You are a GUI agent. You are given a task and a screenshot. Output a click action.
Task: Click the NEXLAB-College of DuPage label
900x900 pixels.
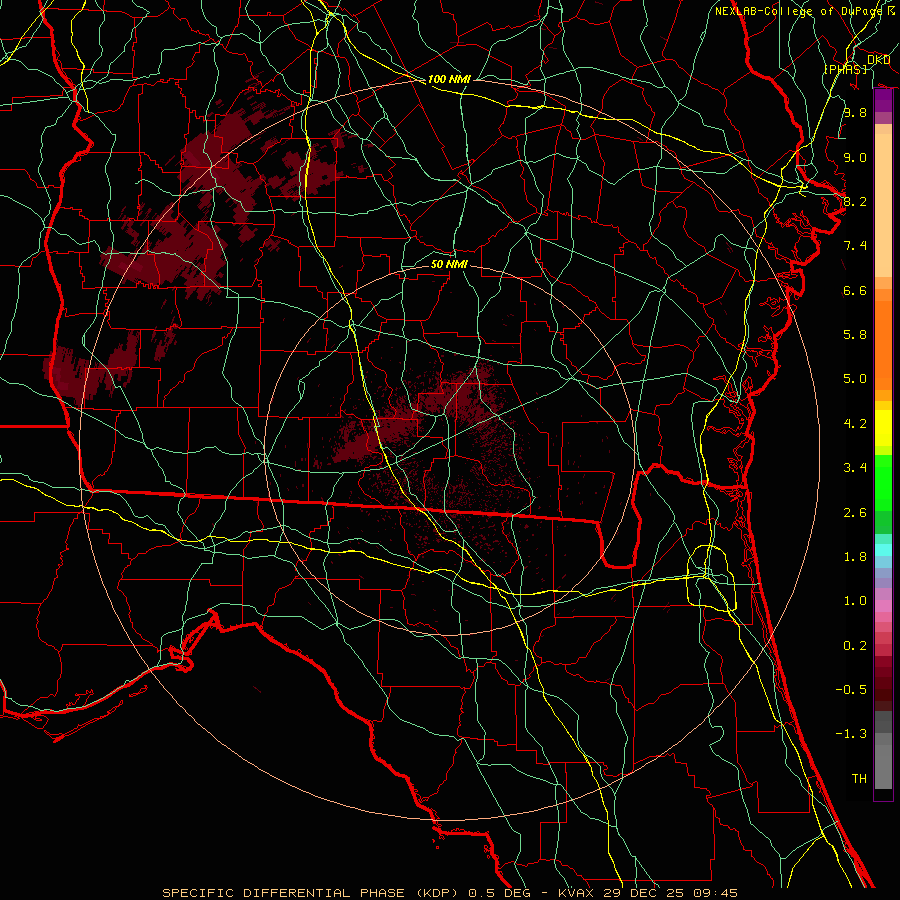pos(798,11)
